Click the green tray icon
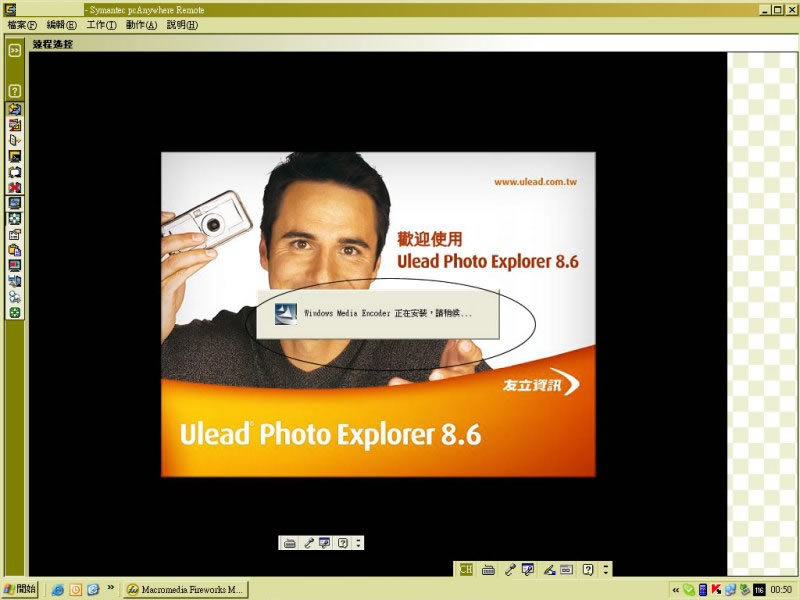The width and height of the screenshot is (800, 600). point(689,590)
